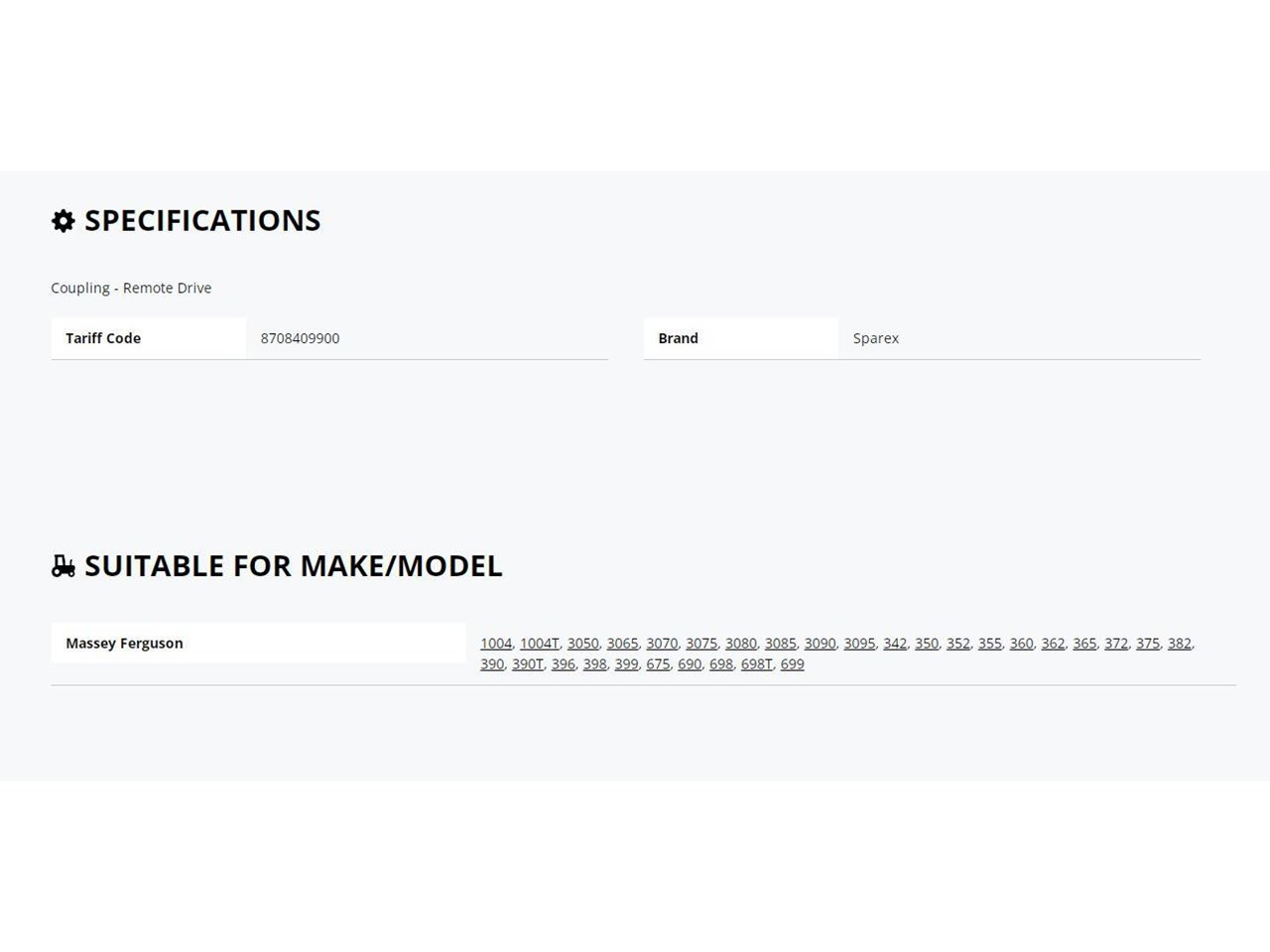Open the 382 model link
The image size is (1270, 952).
pyautogui.click(x=1180, y=644)
